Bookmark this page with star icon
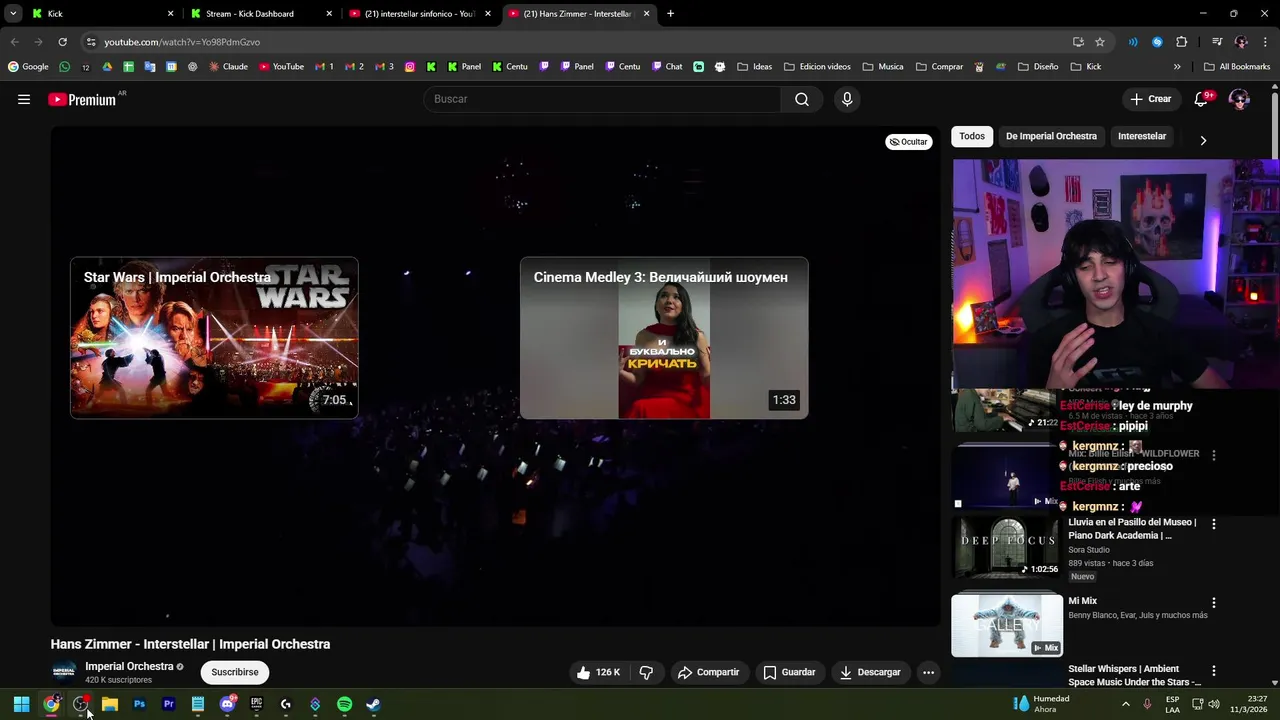1280x720 pixels. [x=1100, y=42]
